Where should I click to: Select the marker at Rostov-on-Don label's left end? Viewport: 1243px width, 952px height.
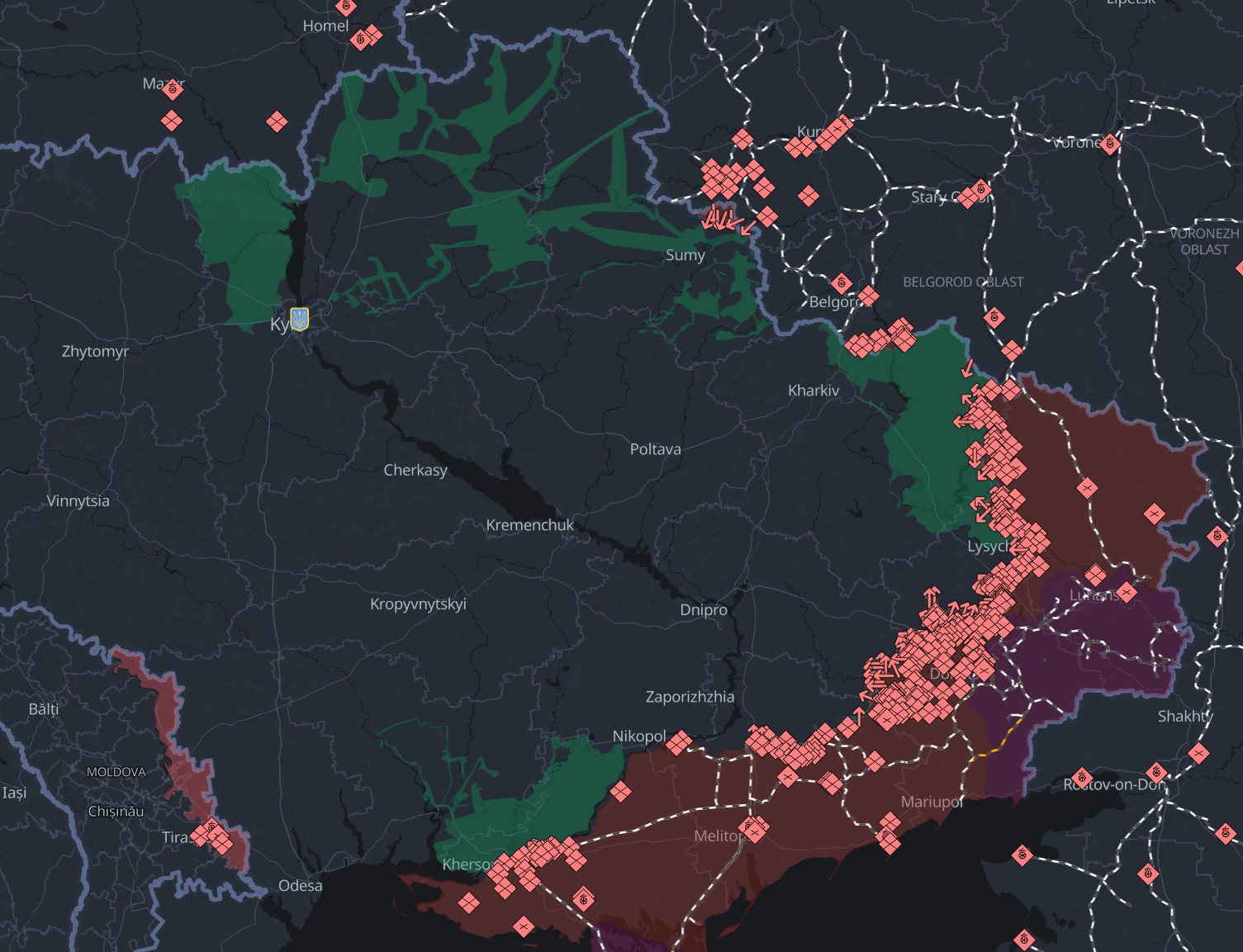pos(1082,777)
